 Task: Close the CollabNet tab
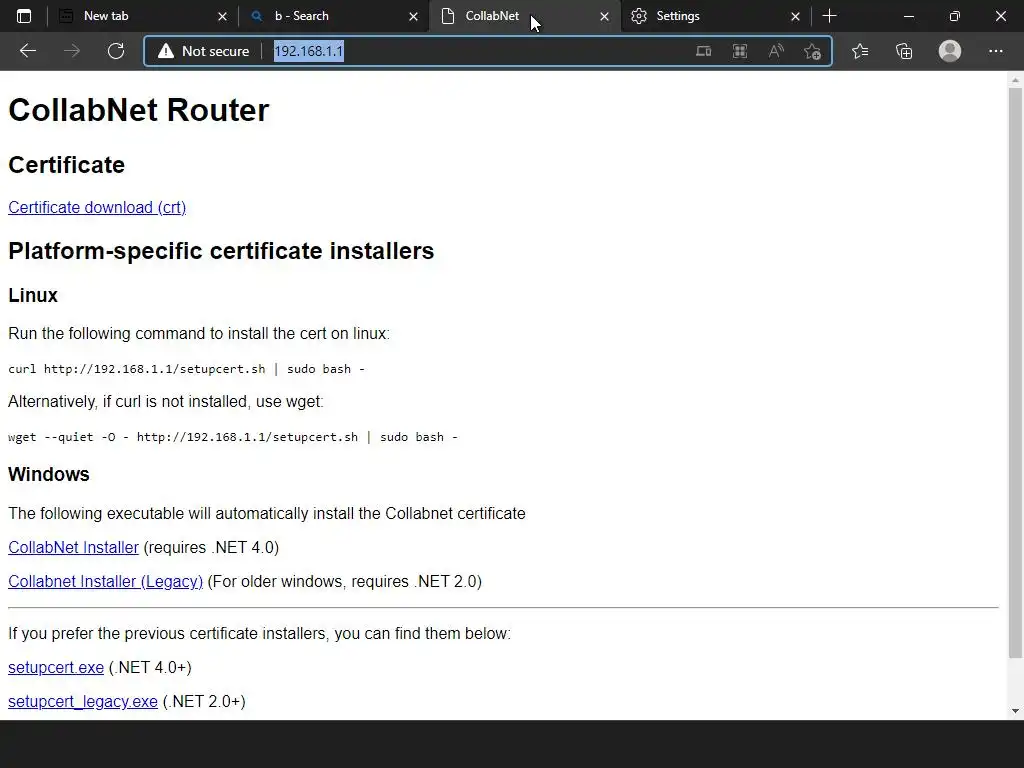[x=604, y=16]
